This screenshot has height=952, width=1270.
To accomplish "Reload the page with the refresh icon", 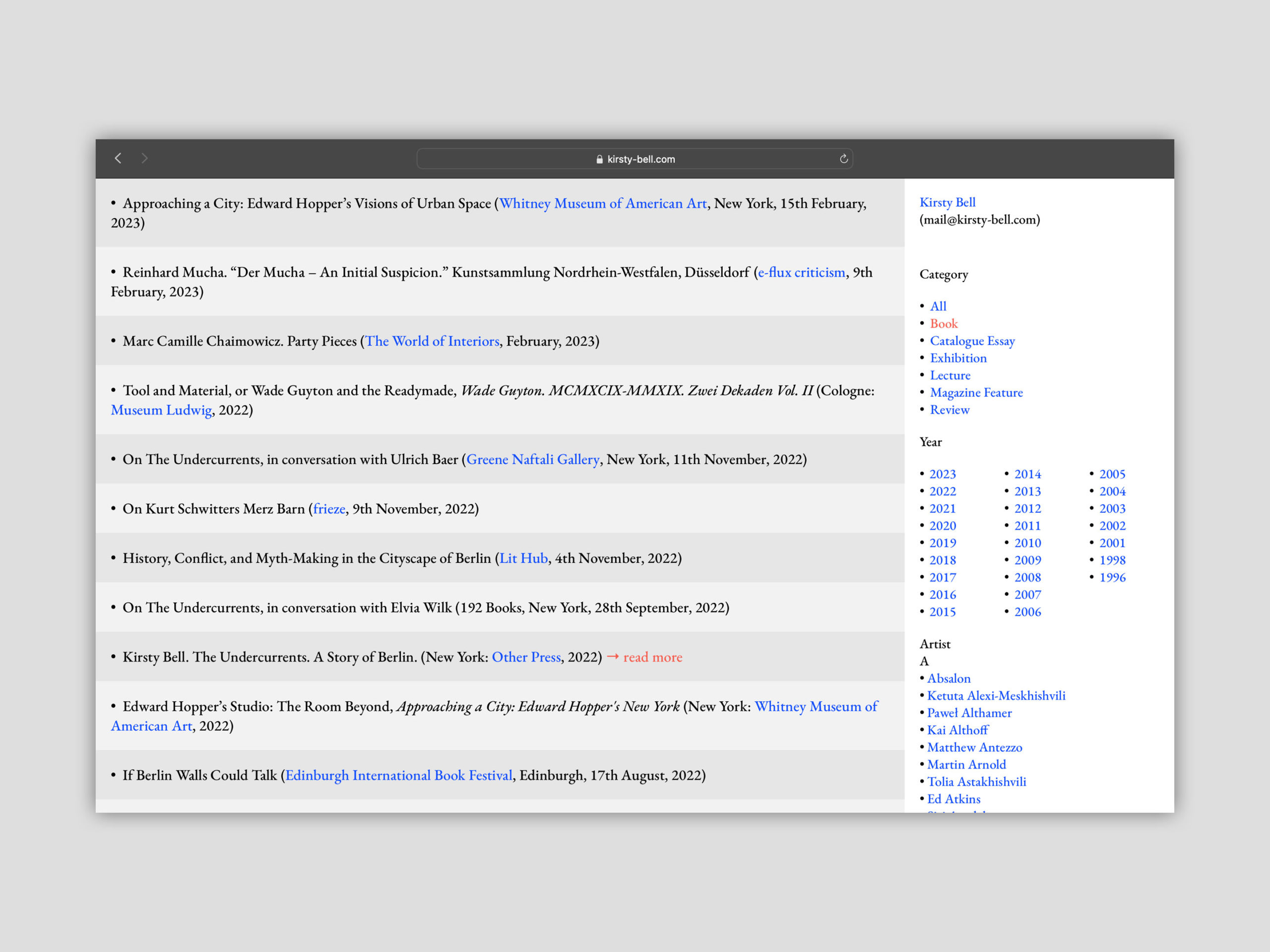I will coord(843,159).
